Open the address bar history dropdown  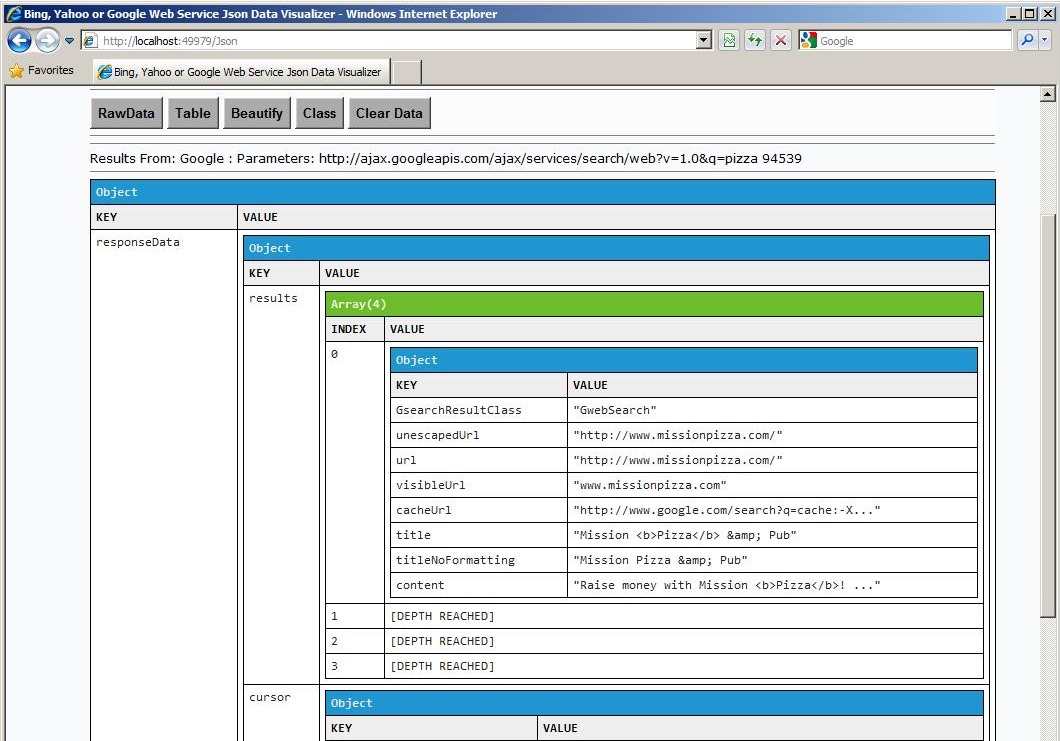pyautogui.click(x=704, y=41)
